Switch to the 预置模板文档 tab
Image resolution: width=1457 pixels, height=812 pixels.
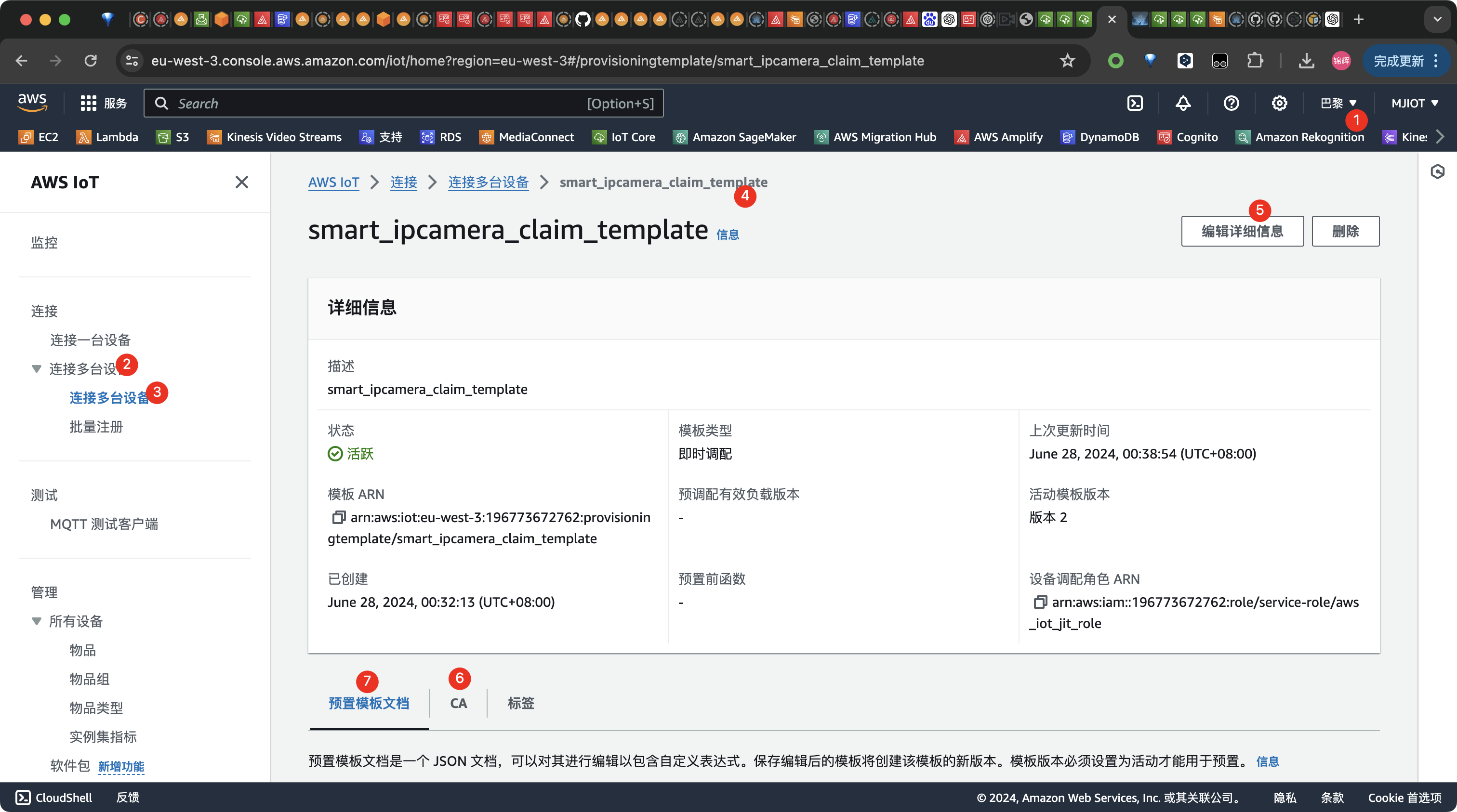369,703
